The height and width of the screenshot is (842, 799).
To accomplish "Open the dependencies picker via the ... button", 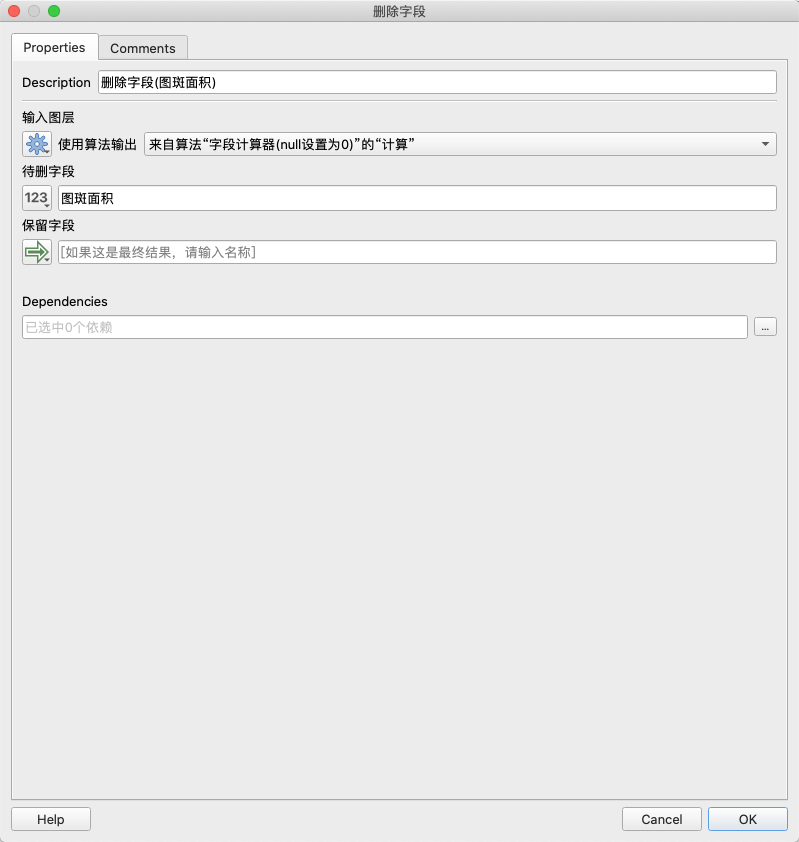I will click(x=765, y=327).
